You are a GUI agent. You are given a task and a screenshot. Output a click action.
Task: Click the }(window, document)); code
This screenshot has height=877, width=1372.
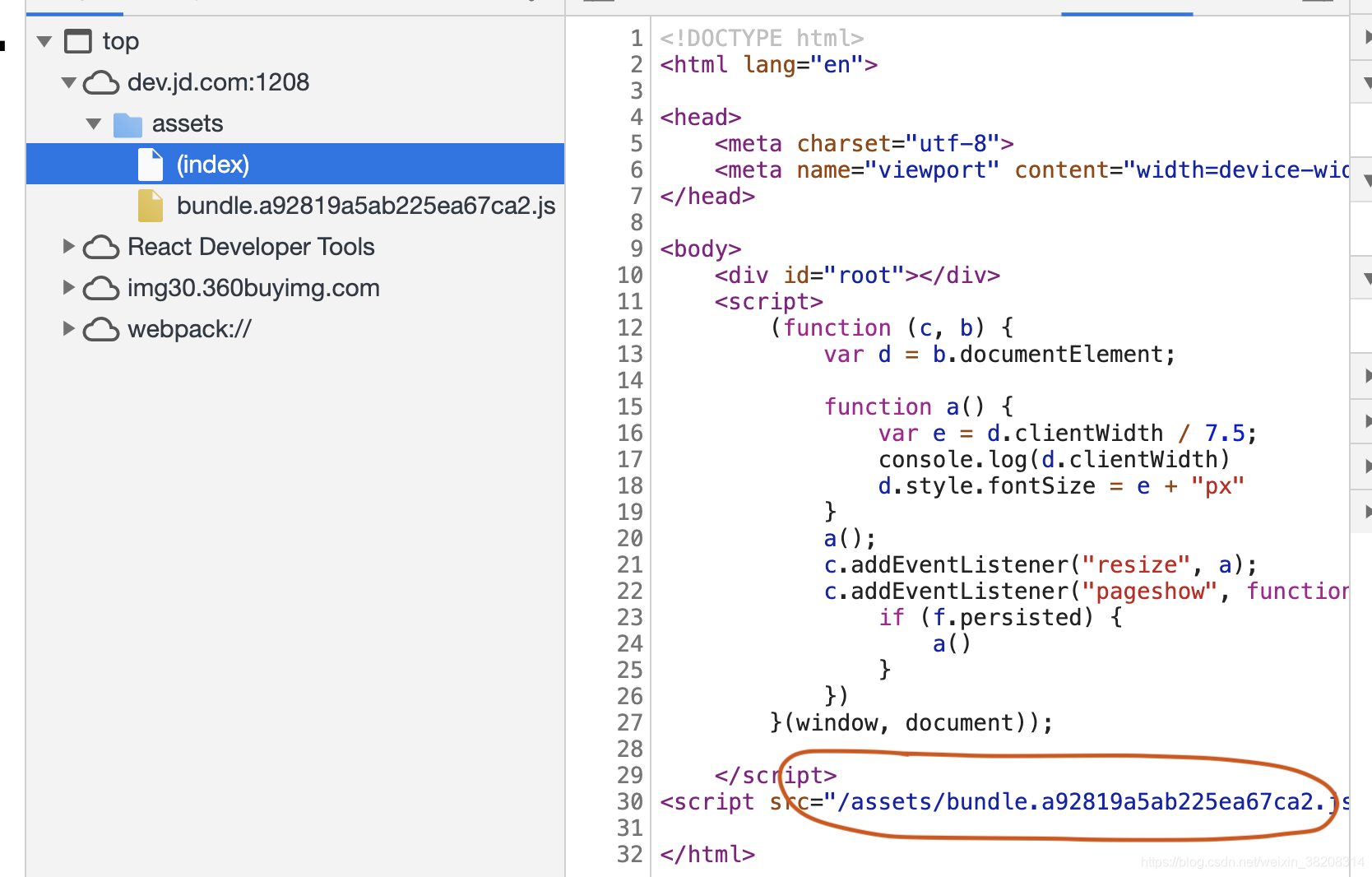pyautogui.click(x=911, y=722)
